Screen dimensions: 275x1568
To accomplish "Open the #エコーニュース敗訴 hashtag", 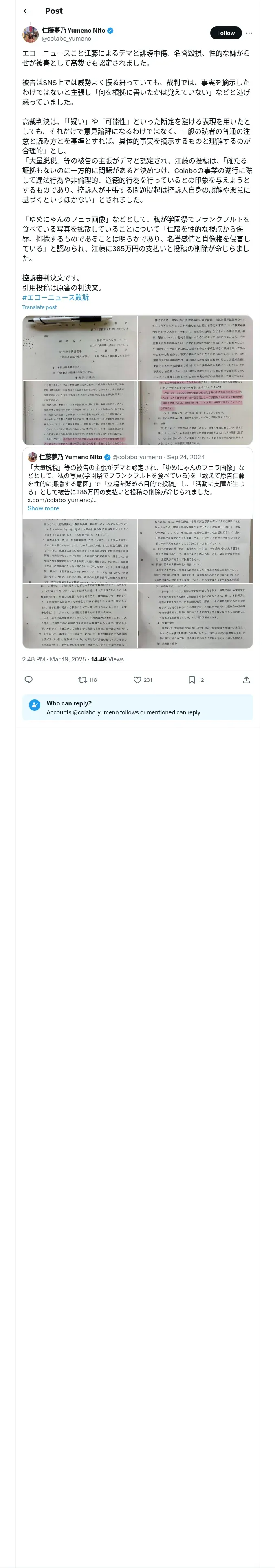I will (x=55, y=298).
